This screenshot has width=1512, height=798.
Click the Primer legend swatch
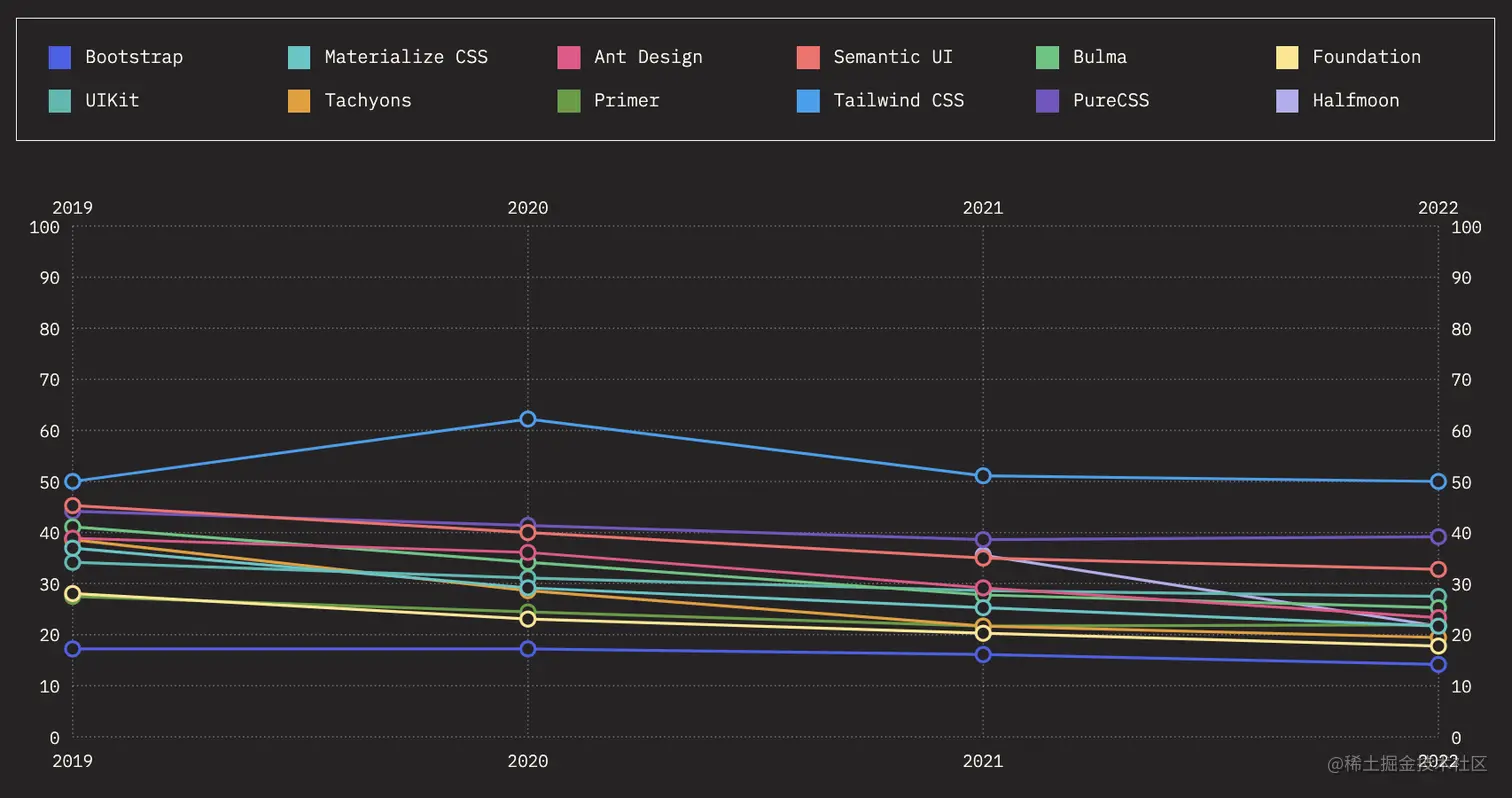[568, 100]
